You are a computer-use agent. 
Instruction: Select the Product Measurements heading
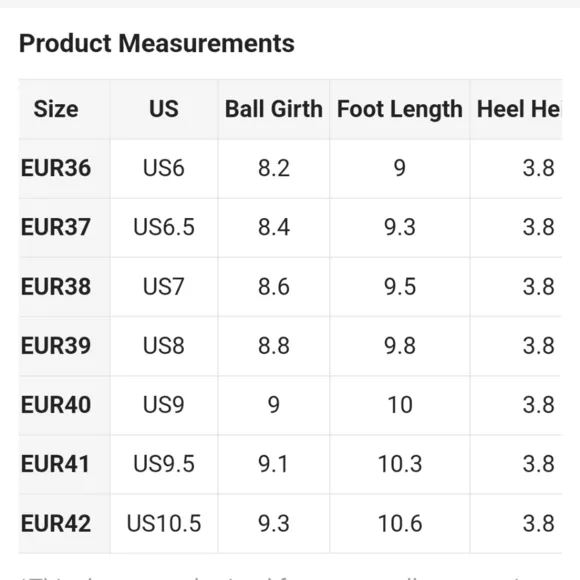[157, 43]
